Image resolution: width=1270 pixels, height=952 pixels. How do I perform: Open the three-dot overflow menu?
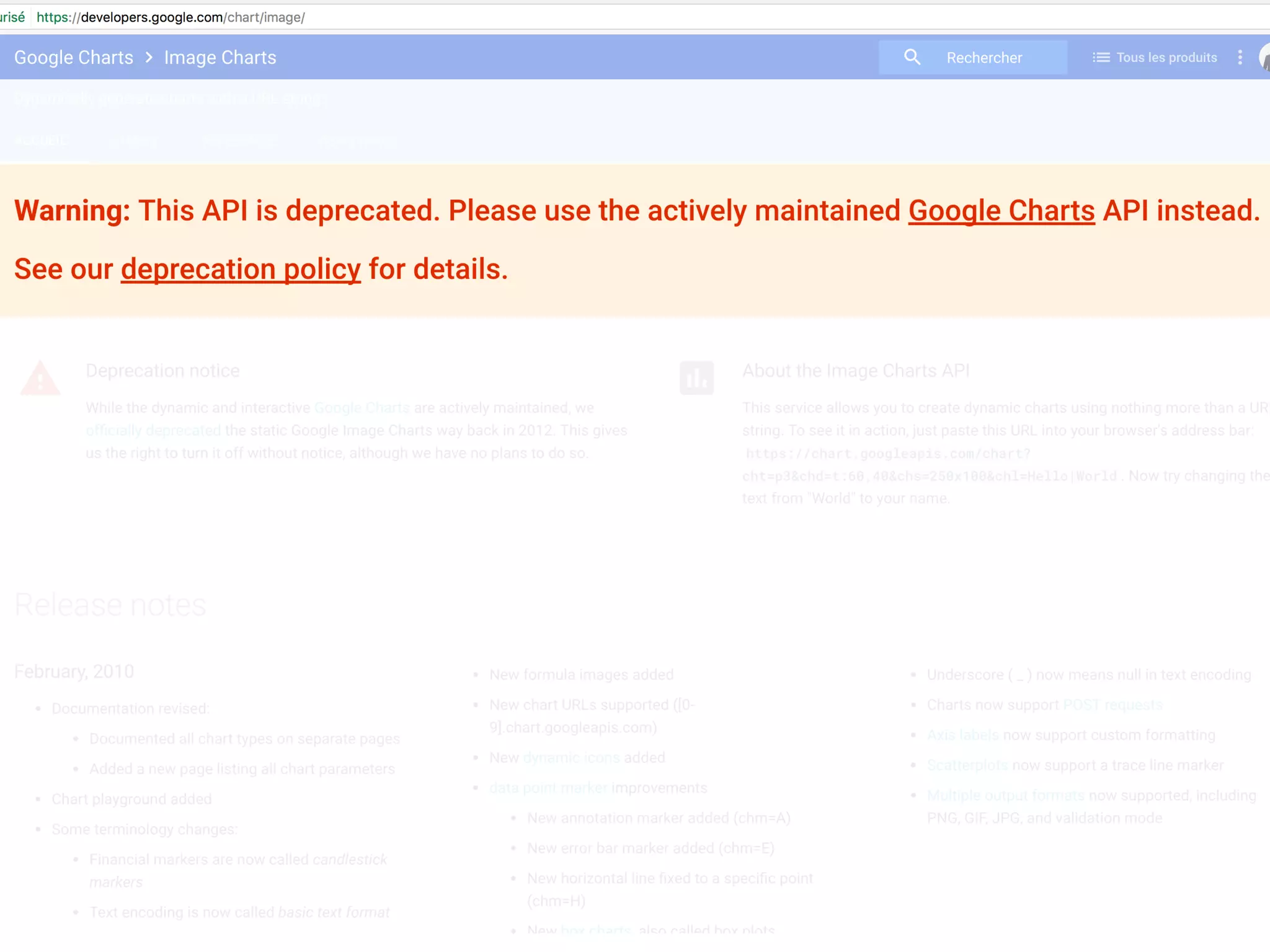[1240, 58]
